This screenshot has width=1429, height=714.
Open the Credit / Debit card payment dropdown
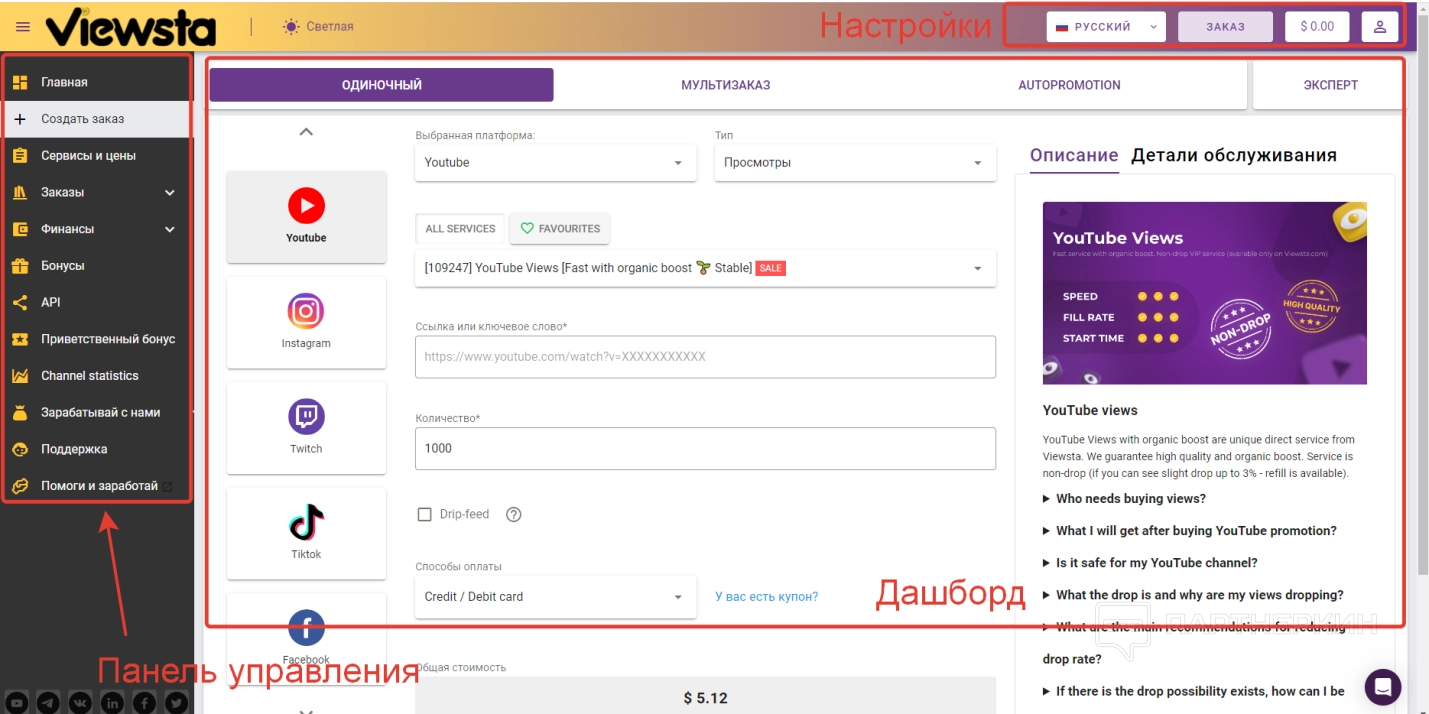click(555, 597)
